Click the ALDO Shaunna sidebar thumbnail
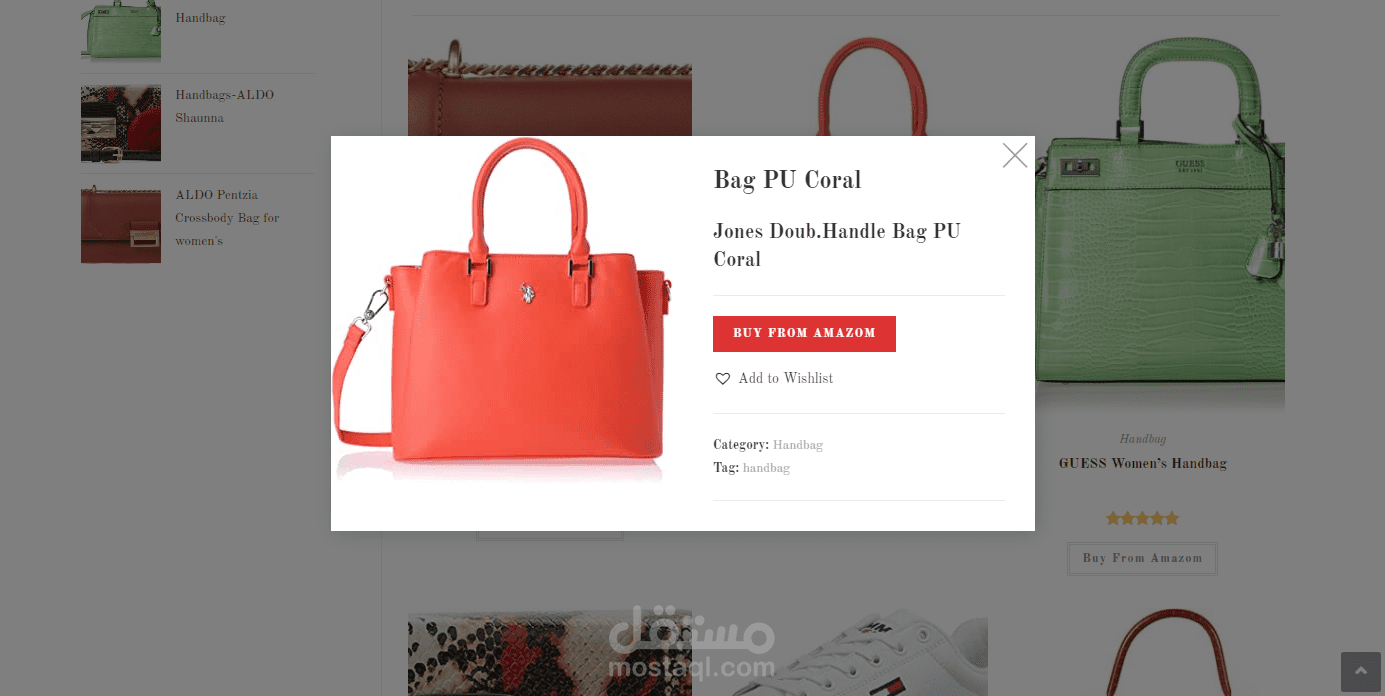Viewport: 1385px width, 696px height. (121, 124)
